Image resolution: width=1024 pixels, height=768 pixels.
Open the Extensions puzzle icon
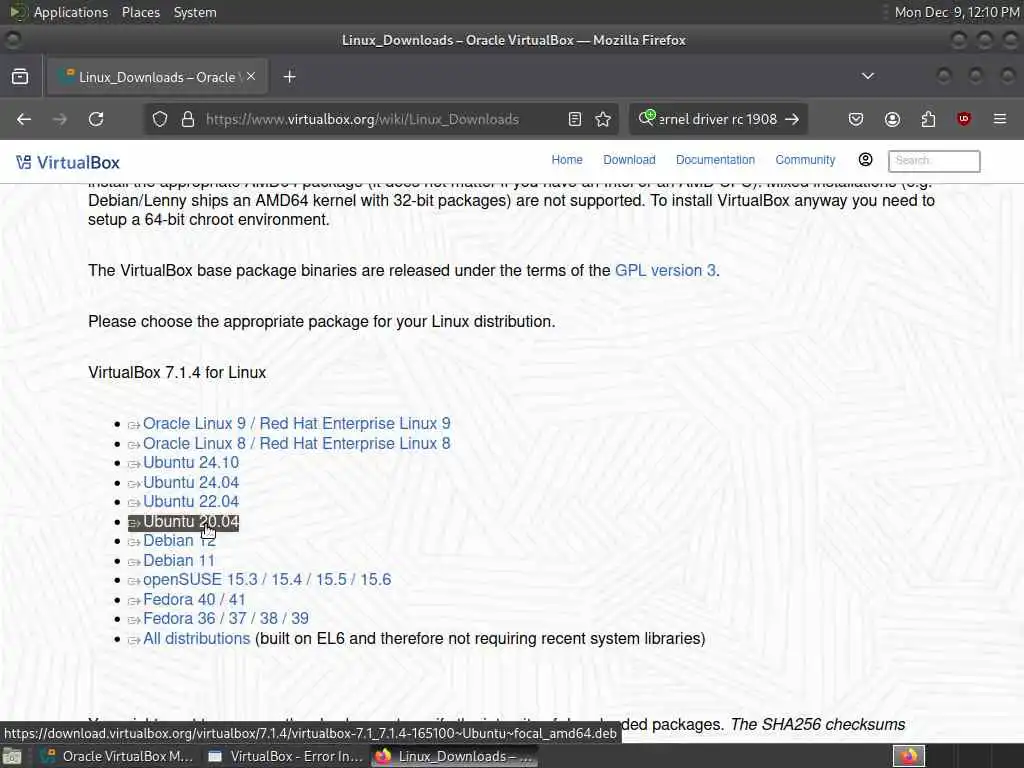point(928,119)
